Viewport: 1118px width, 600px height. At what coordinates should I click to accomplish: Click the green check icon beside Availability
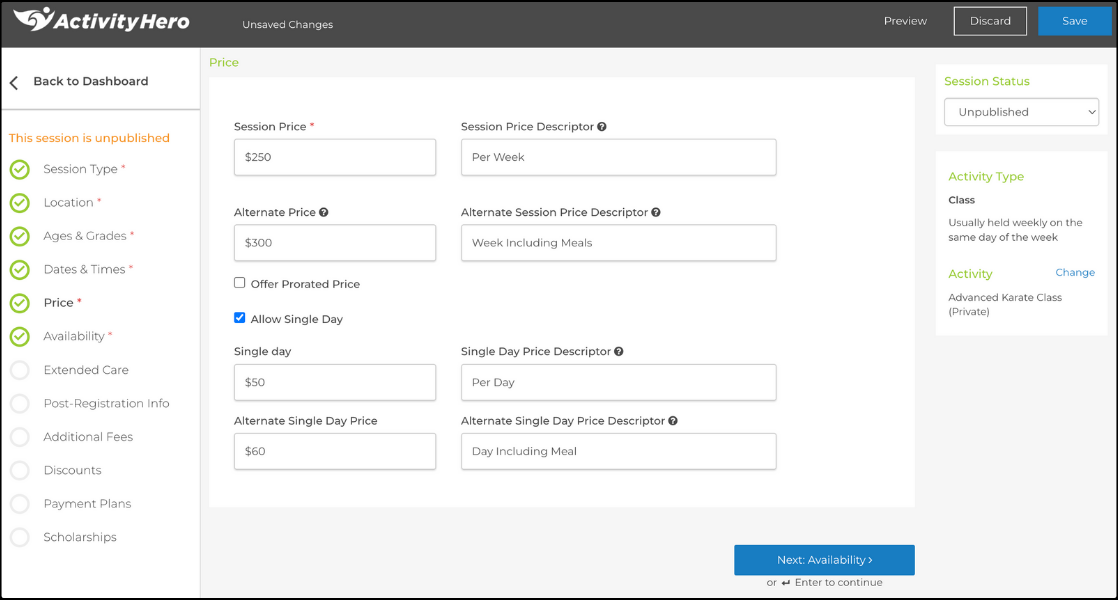pos(20,336)
